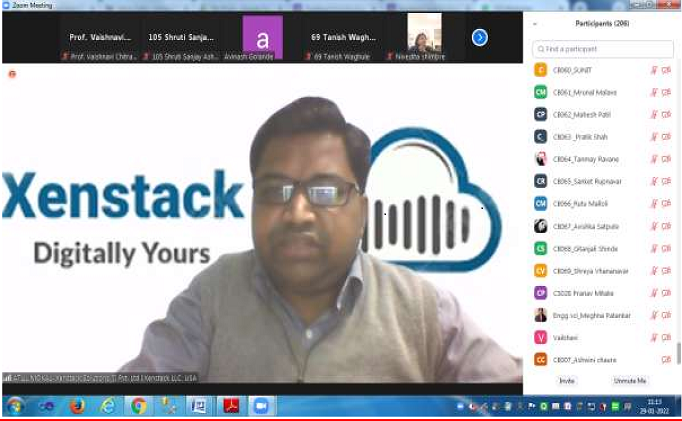Click CS026 Pranav purple CP avatar

click(x=541, y=293)
